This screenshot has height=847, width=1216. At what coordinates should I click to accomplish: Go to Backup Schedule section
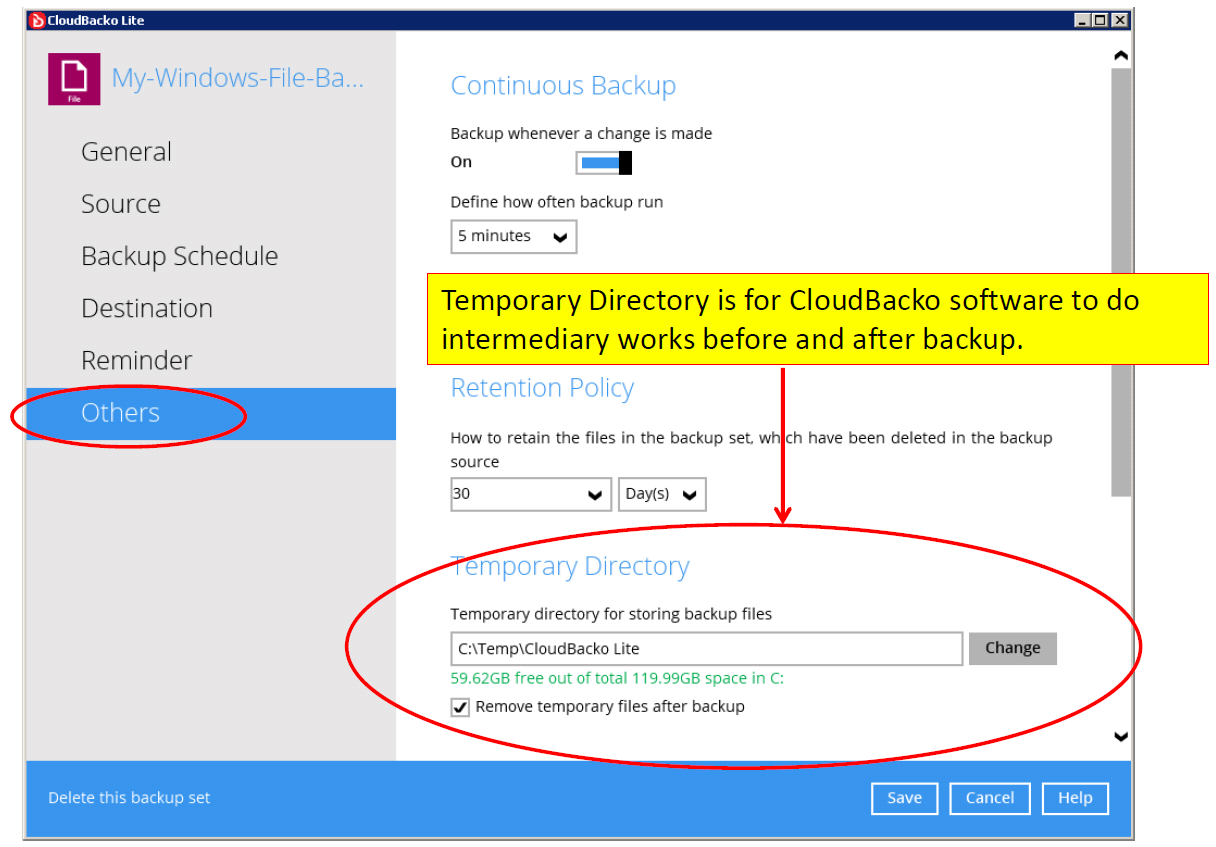click(x=180, y=256)
